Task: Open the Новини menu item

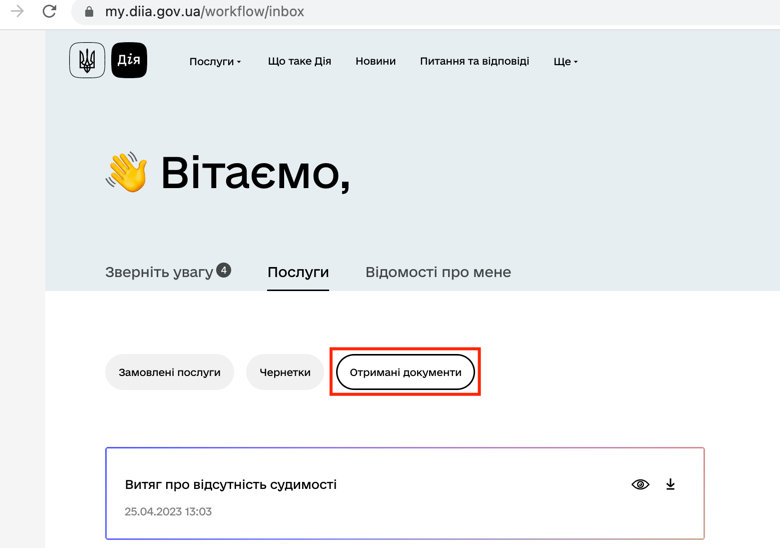Action: click(x=376, y=61)
